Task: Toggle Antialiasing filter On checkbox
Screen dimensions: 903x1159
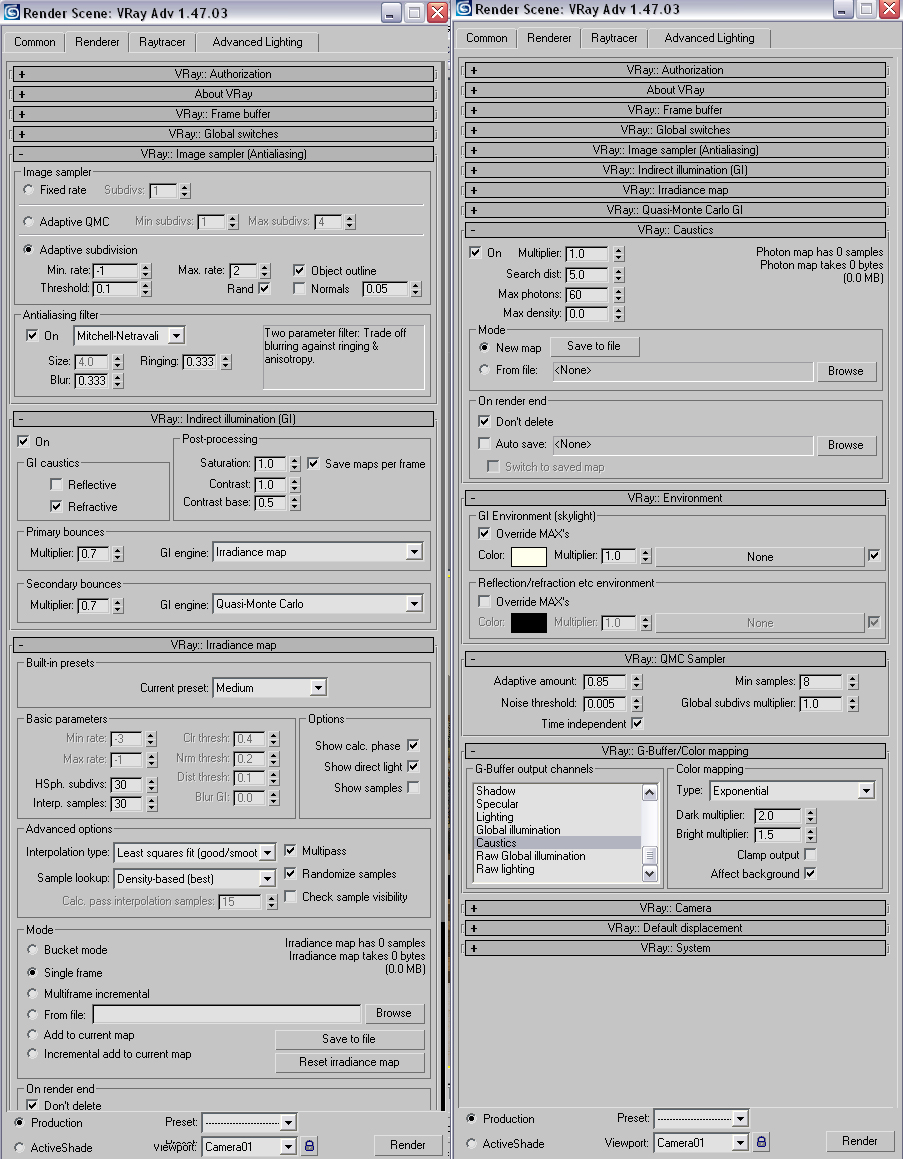Action: click(32, 336)
